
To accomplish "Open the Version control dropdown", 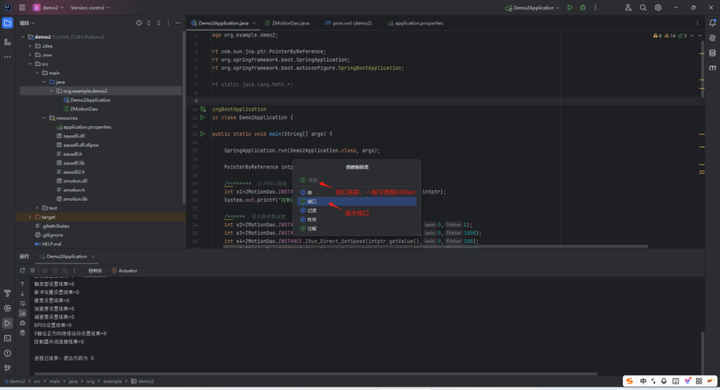I will pos(90,7).
